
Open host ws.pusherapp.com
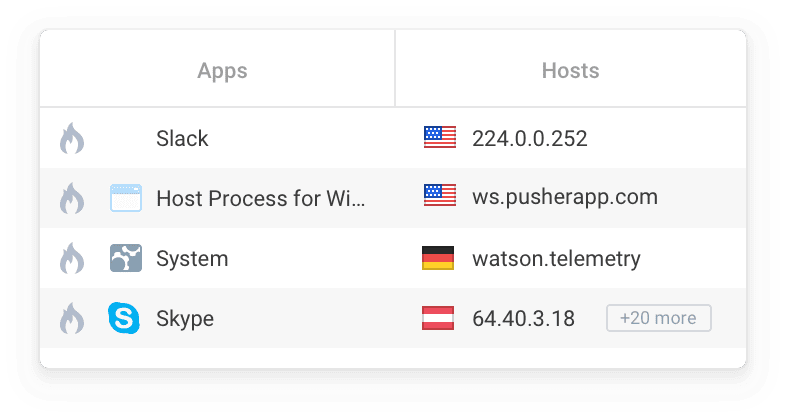pyautogui.click(x=564, y=197)
